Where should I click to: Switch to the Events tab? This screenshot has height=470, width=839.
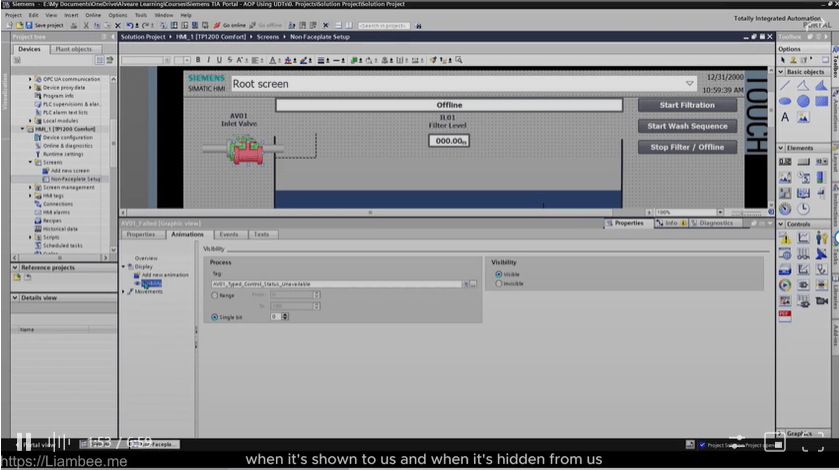(228, 234)
